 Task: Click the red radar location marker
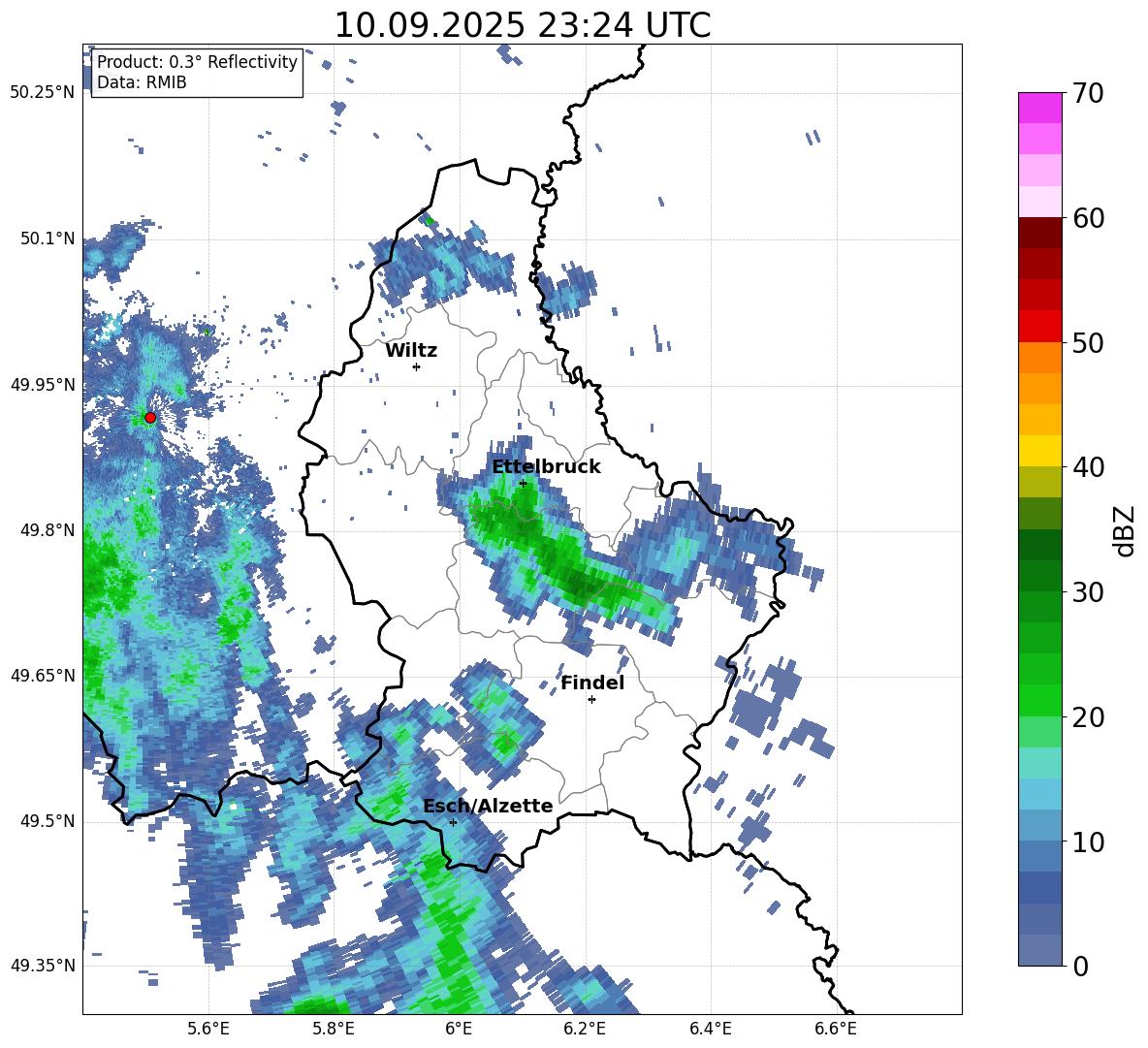(x=150, y=418)
